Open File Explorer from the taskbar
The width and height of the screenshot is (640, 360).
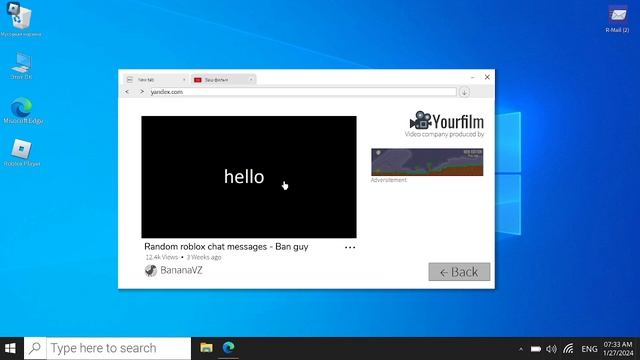(206, 348)
